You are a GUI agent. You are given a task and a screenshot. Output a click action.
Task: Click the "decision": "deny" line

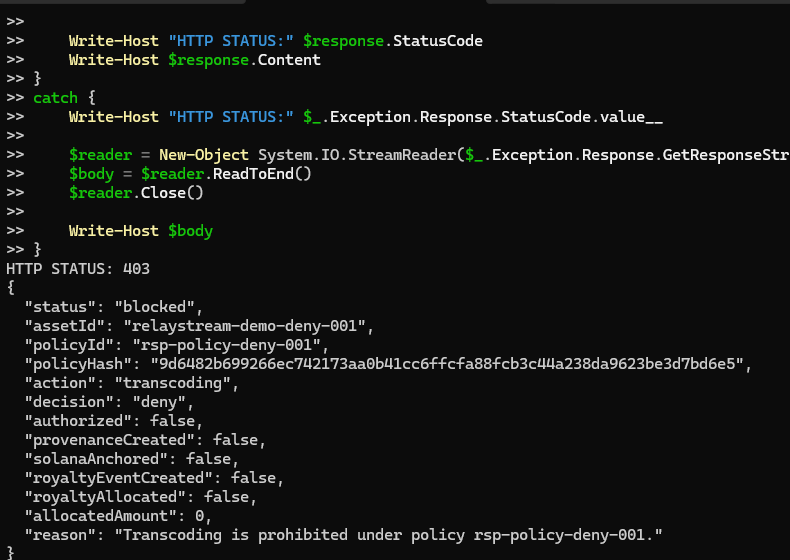(x=109, y=402)
